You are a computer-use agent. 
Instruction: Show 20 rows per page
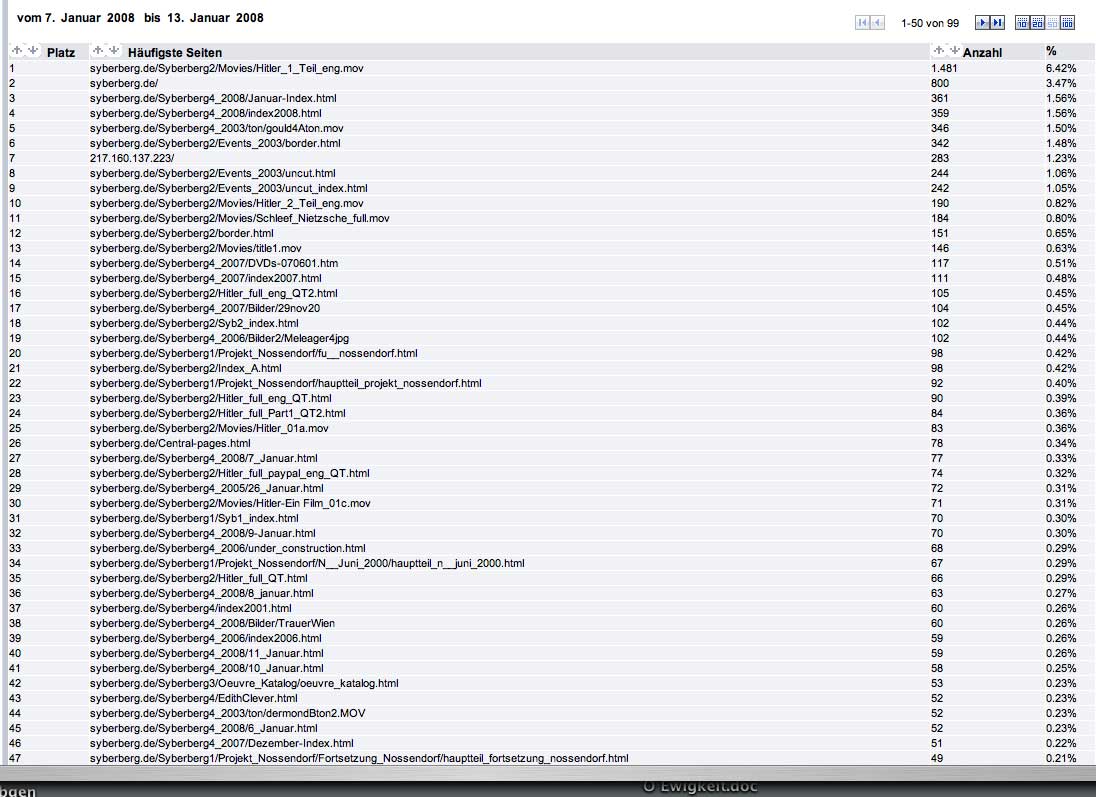click(x=1038, y=23)
